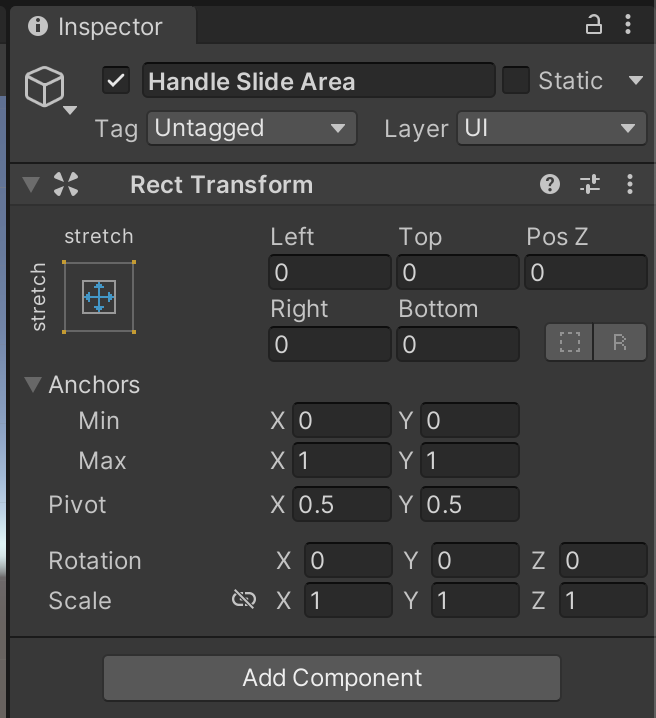Toggle the raw edit mode R button
The image size is (656, 718).
point(620,343)
